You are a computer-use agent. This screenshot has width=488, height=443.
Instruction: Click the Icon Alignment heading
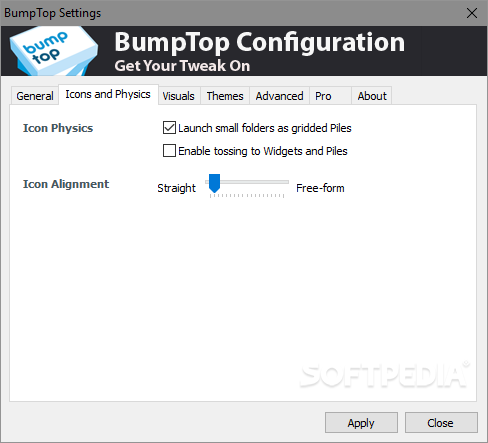pos(66,184)
